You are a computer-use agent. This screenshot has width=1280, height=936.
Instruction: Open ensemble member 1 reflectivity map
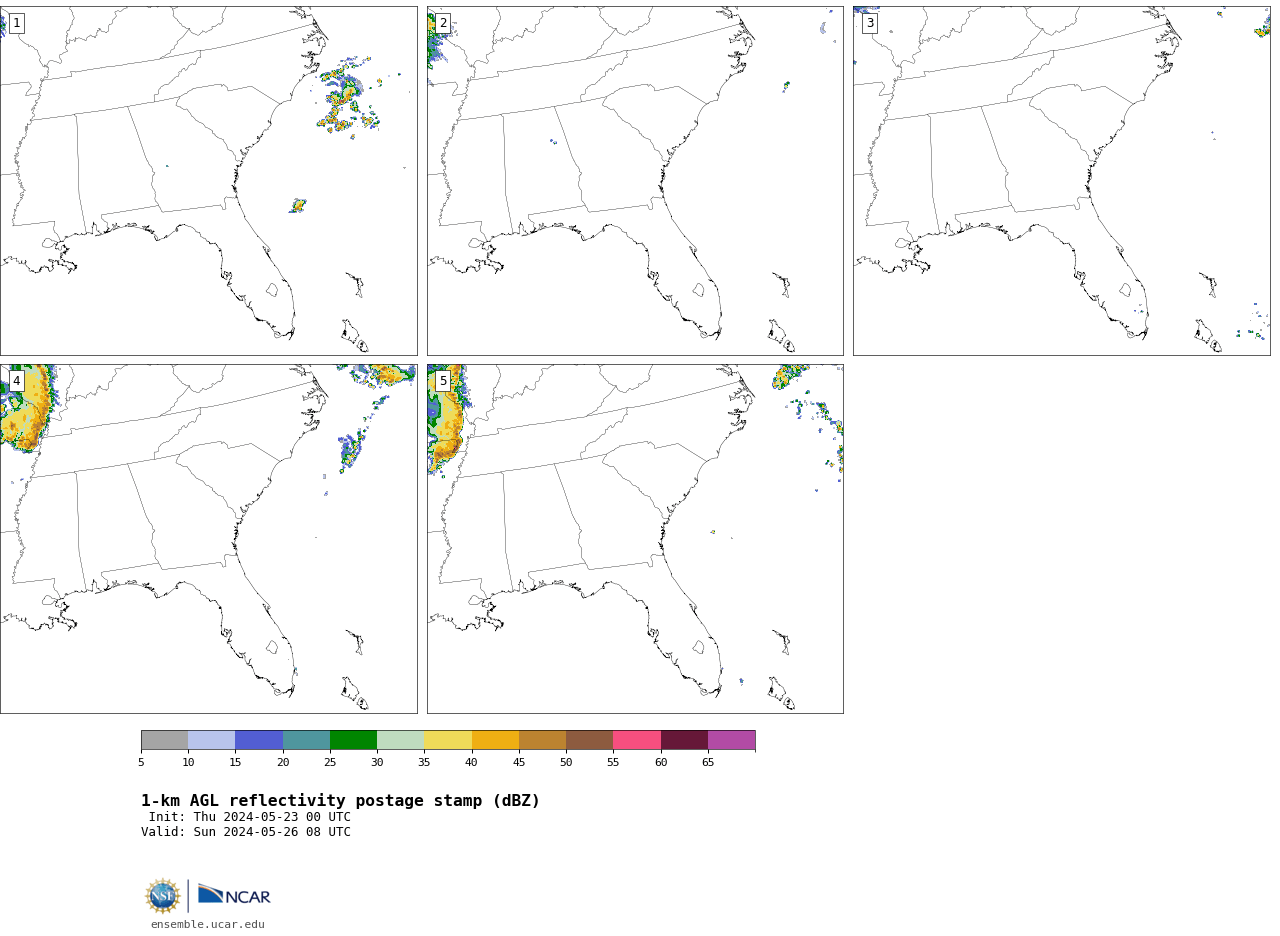208,181
